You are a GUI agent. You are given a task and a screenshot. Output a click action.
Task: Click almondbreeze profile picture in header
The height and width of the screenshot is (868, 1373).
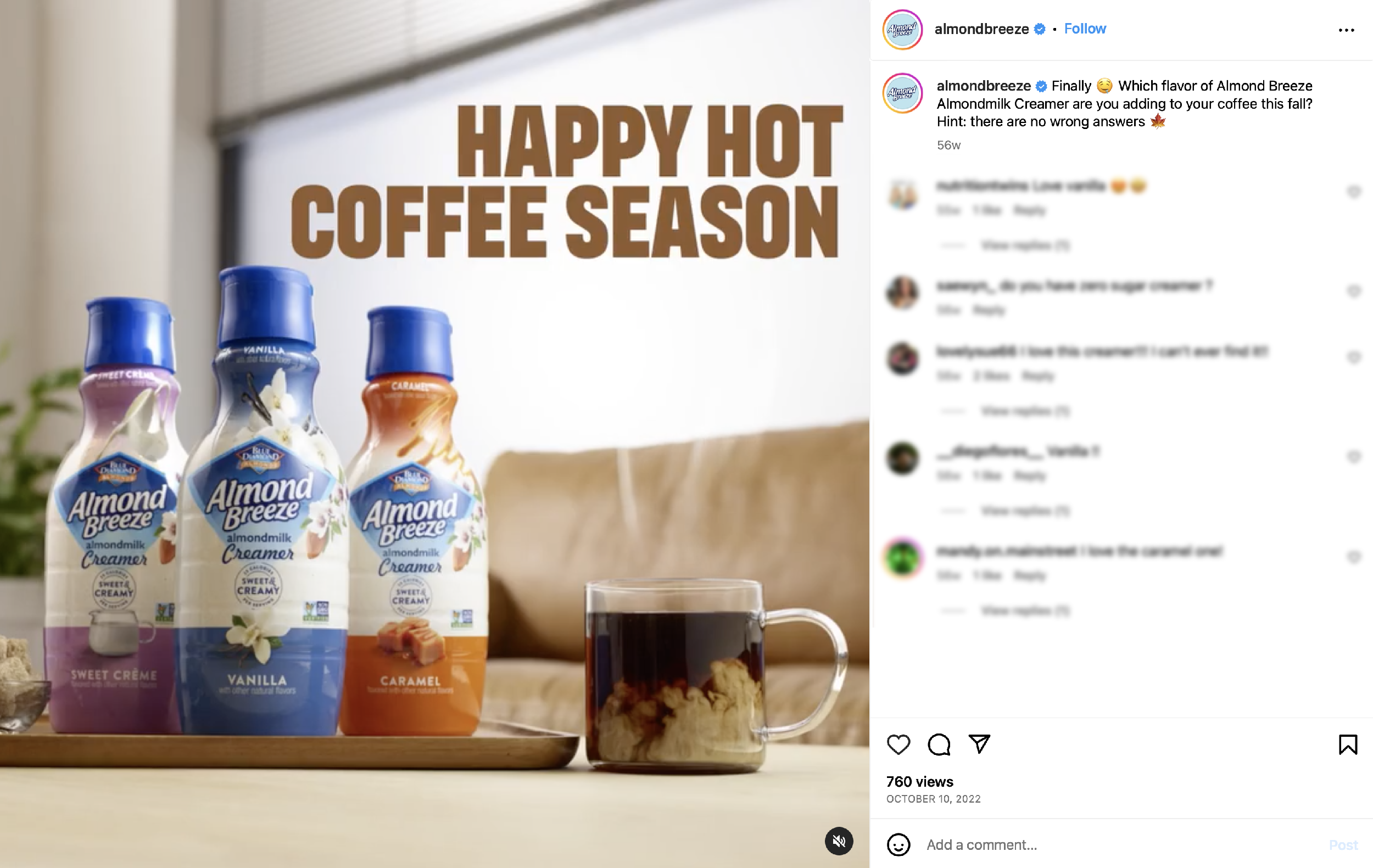tap(902, 30)
